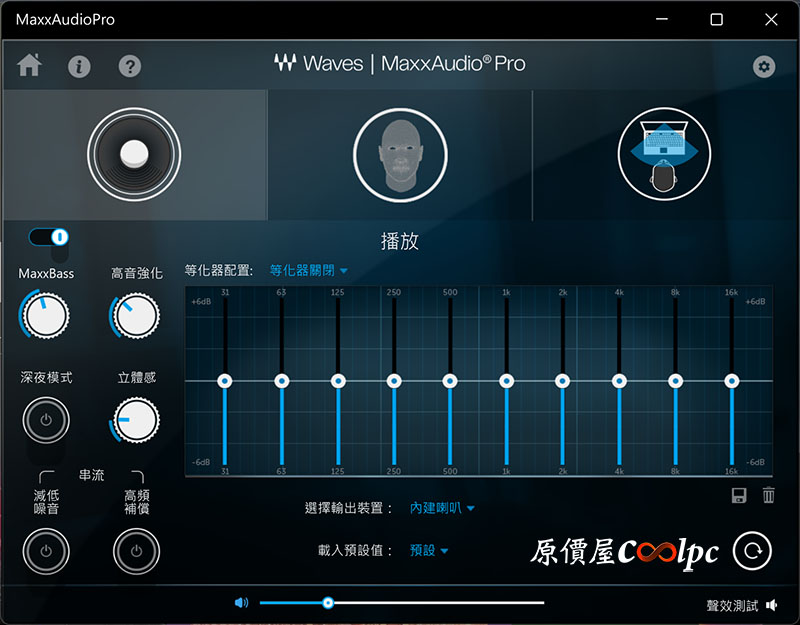Enable 減低噪音 power button
Image resolution: width=800 pixels, height=625 pixels.
46,552
